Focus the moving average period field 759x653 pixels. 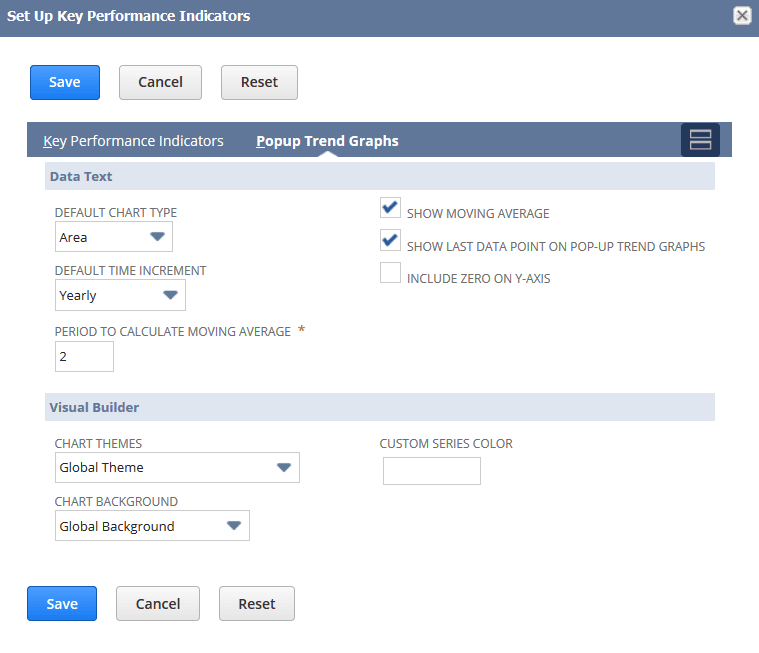[x=84, y=357]
